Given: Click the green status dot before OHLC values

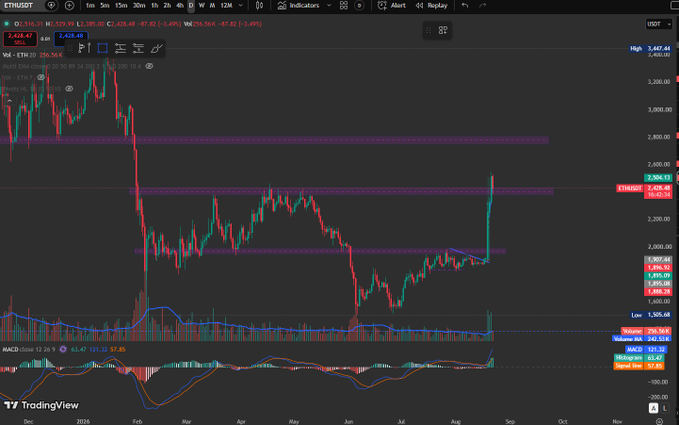Looking at the screenshot, I should [6, 24].
